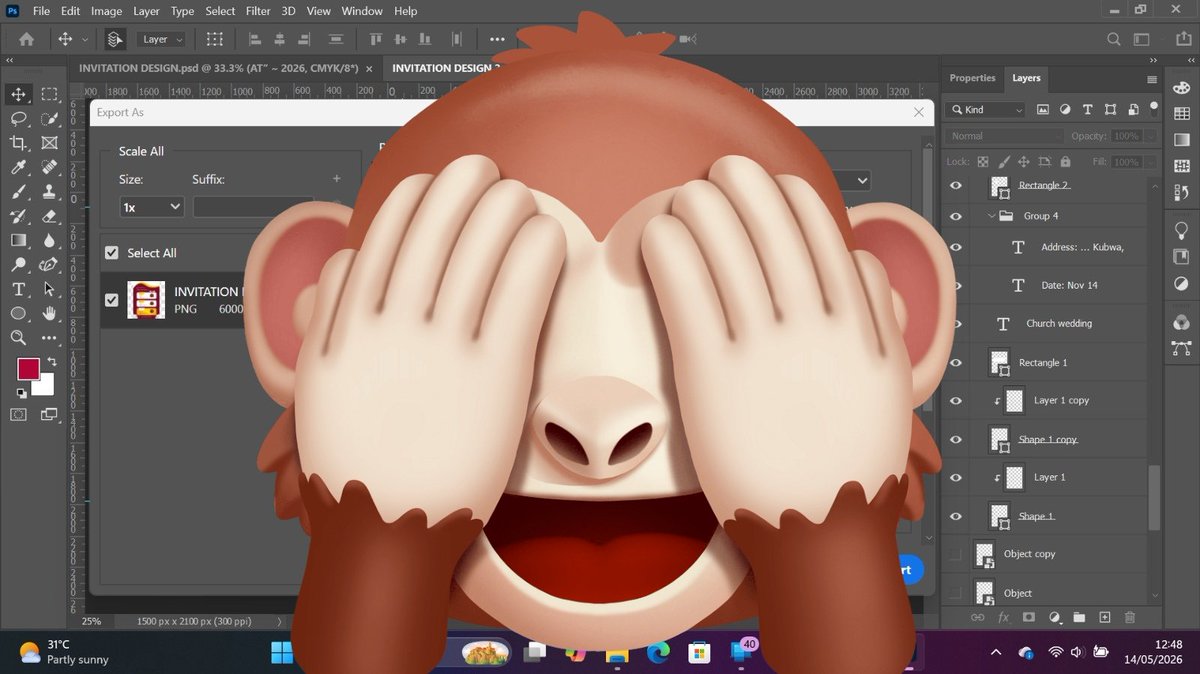Open the options bar overflow (three dots)
Screen dimensions: 1200x674
click(497, 39)
